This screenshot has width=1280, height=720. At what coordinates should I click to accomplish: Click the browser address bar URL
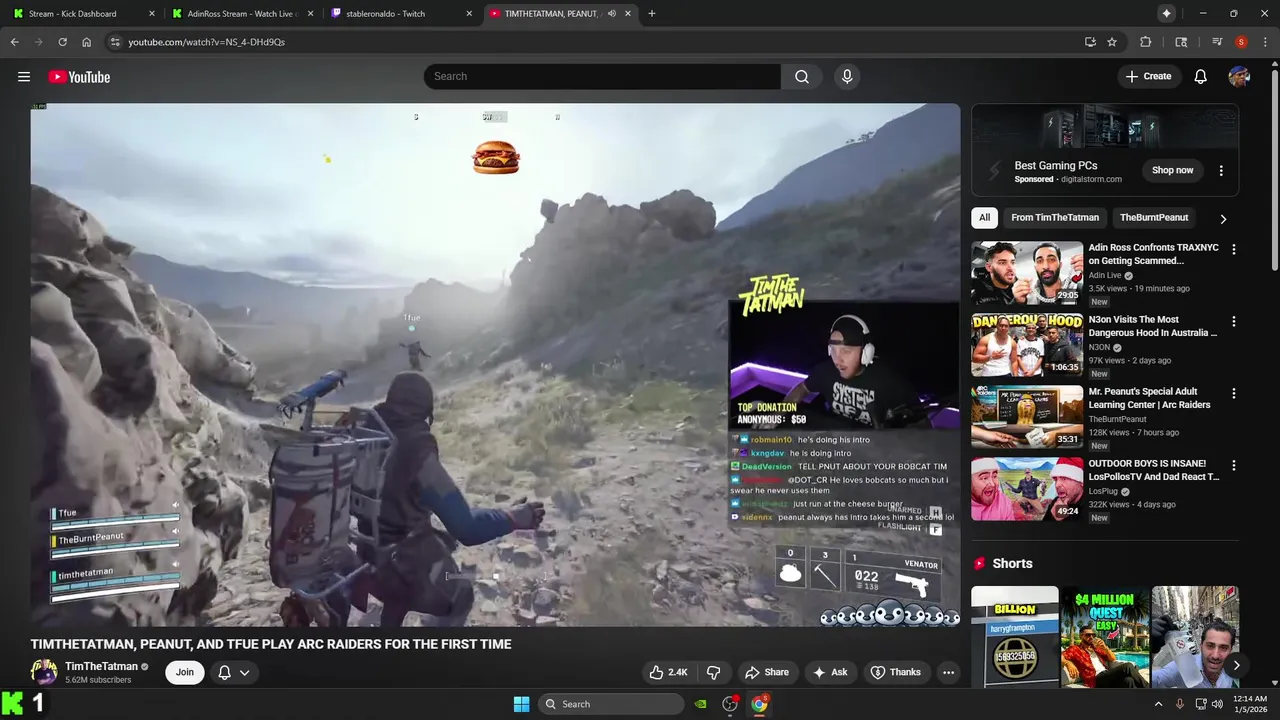pos(206,42)
